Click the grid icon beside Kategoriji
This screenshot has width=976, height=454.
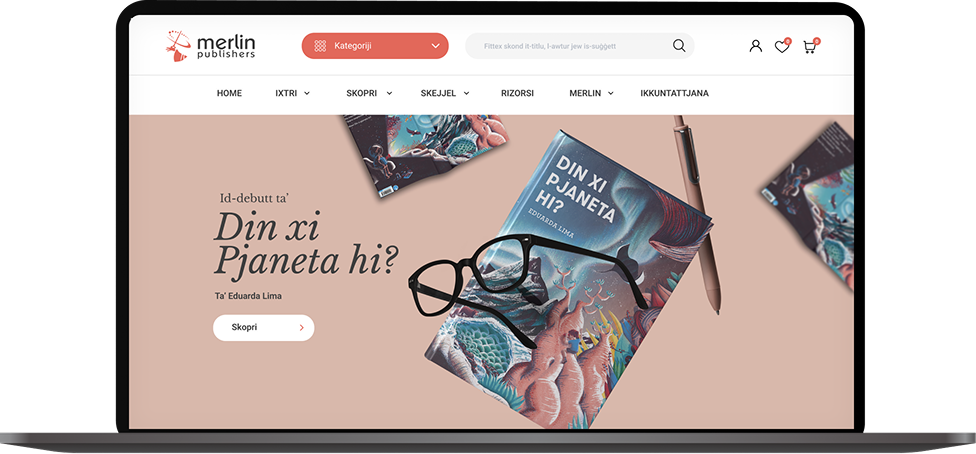[320, 46]
